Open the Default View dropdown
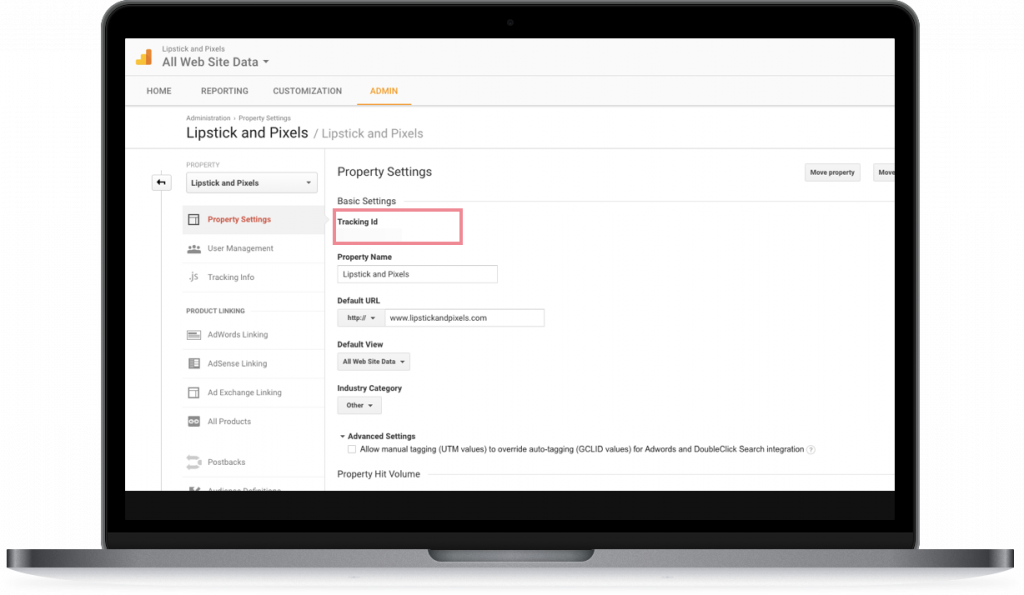1024x595 pixels. pos(374,362)
